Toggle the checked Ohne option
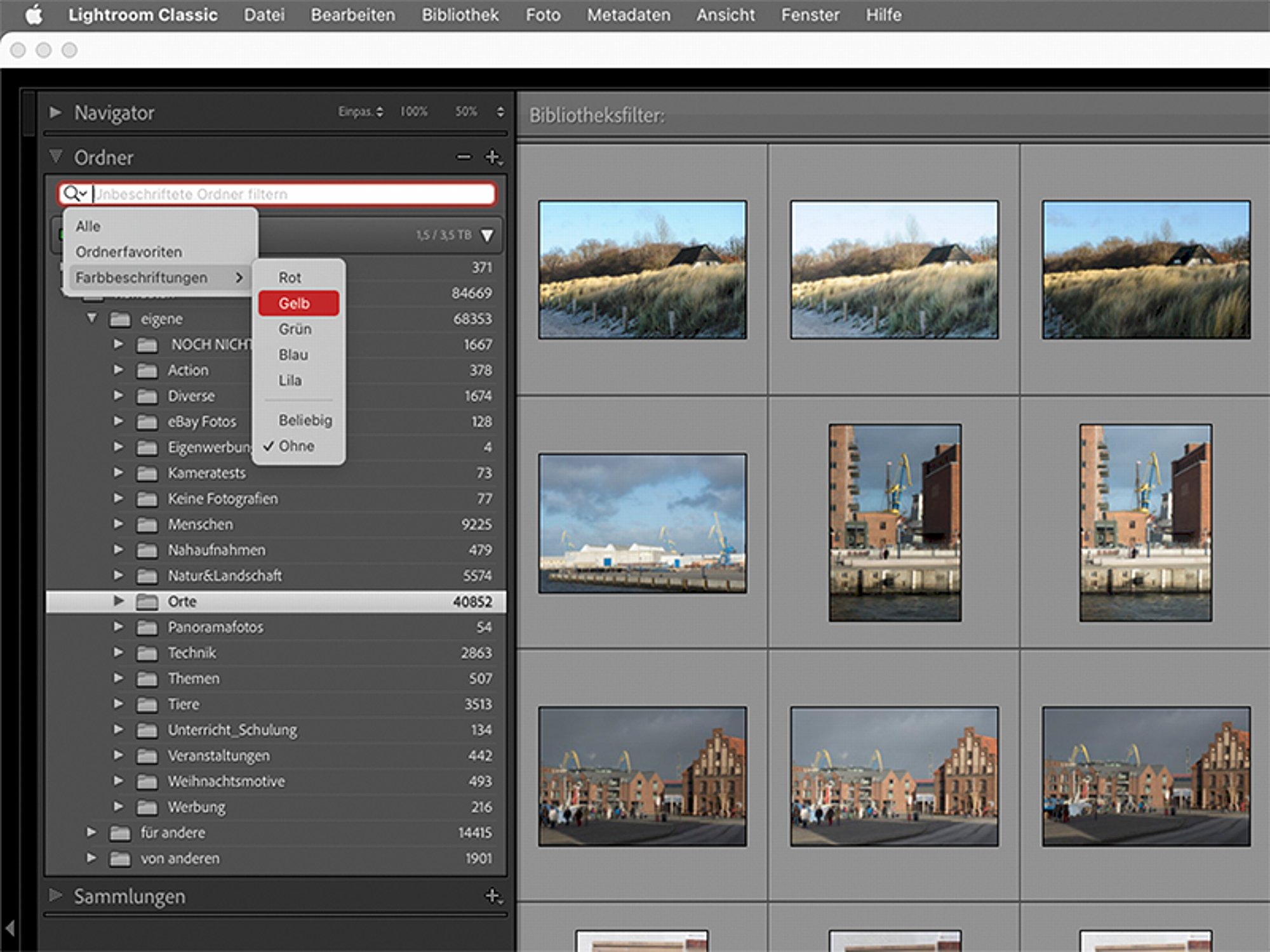1270x952 pixels. (297, 446)
